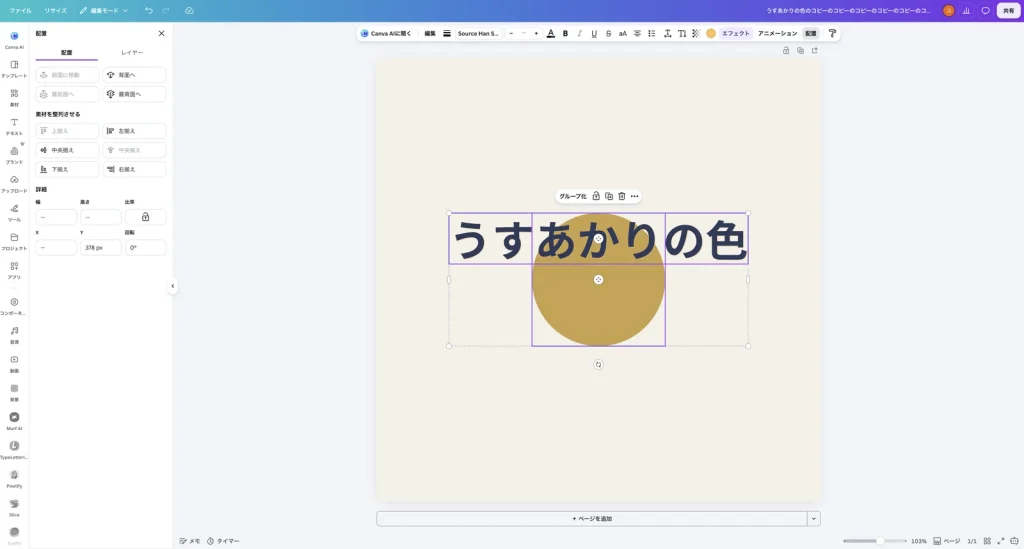Open the text color picker (A icon)
This screenshot has width=1024, height=549.
tap(551, 33)
